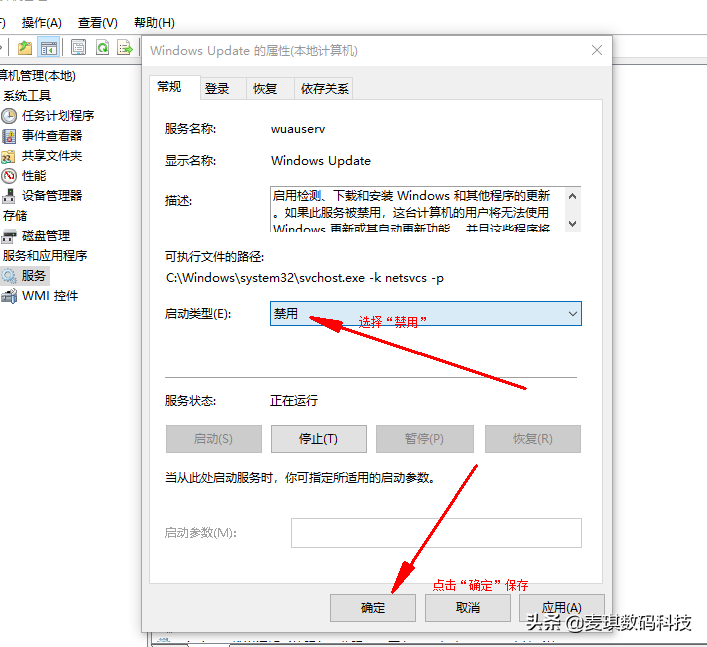This screenshot has height=647, width=707.
Task: Open Properties toolbar icon in Computer Management
Action: point(78,47)
